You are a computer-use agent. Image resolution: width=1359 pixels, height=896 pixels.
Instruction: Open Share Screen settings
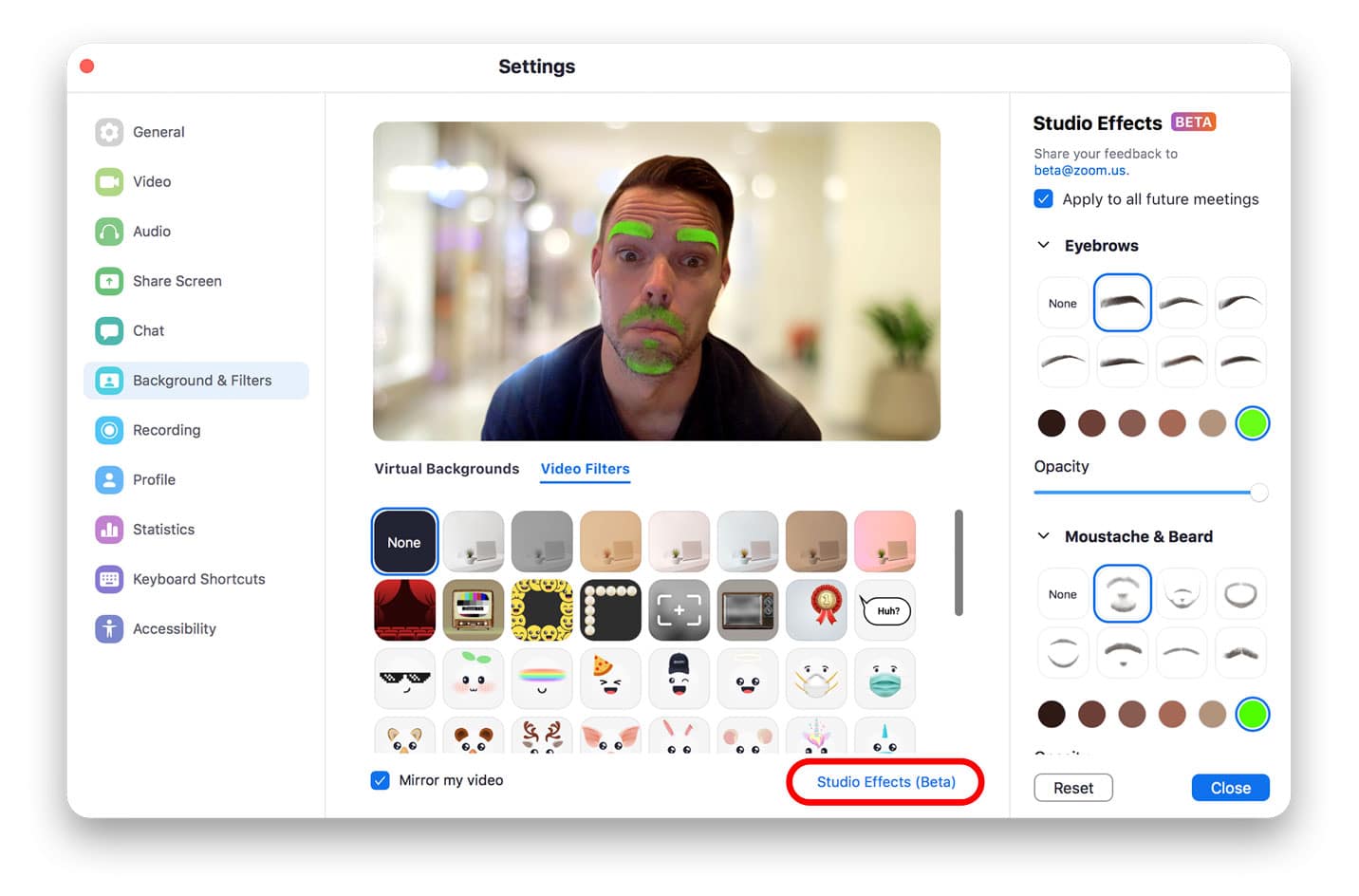[195, 281]
